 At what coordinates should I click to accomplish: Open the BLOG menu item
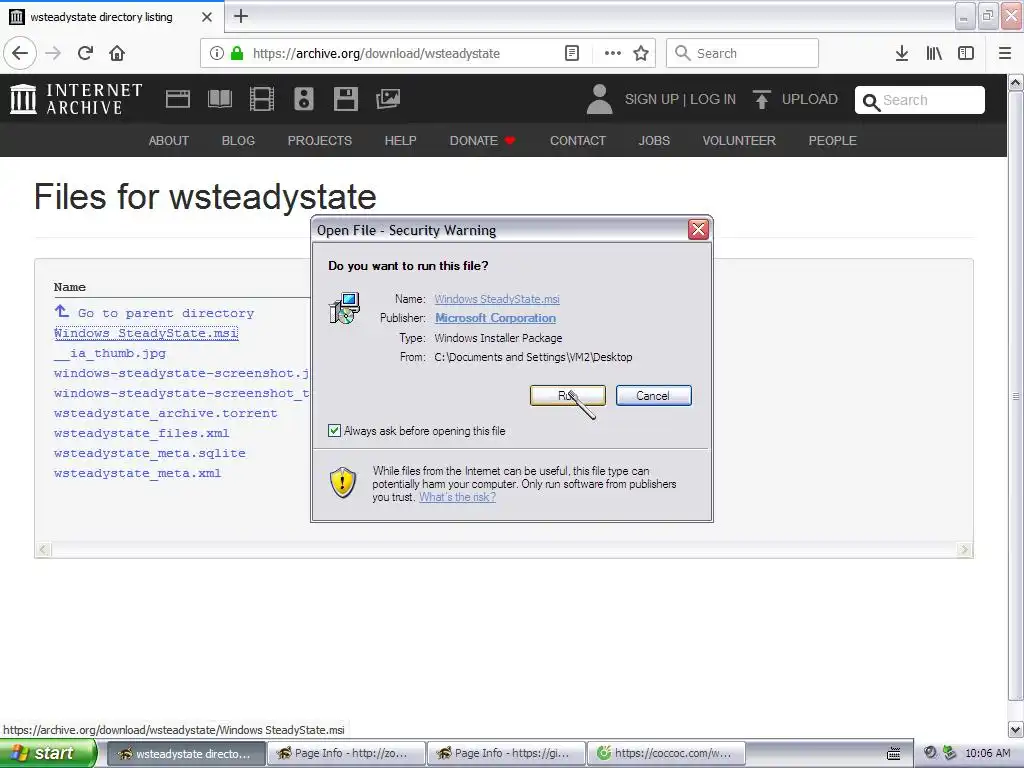(x=238, y=140)
